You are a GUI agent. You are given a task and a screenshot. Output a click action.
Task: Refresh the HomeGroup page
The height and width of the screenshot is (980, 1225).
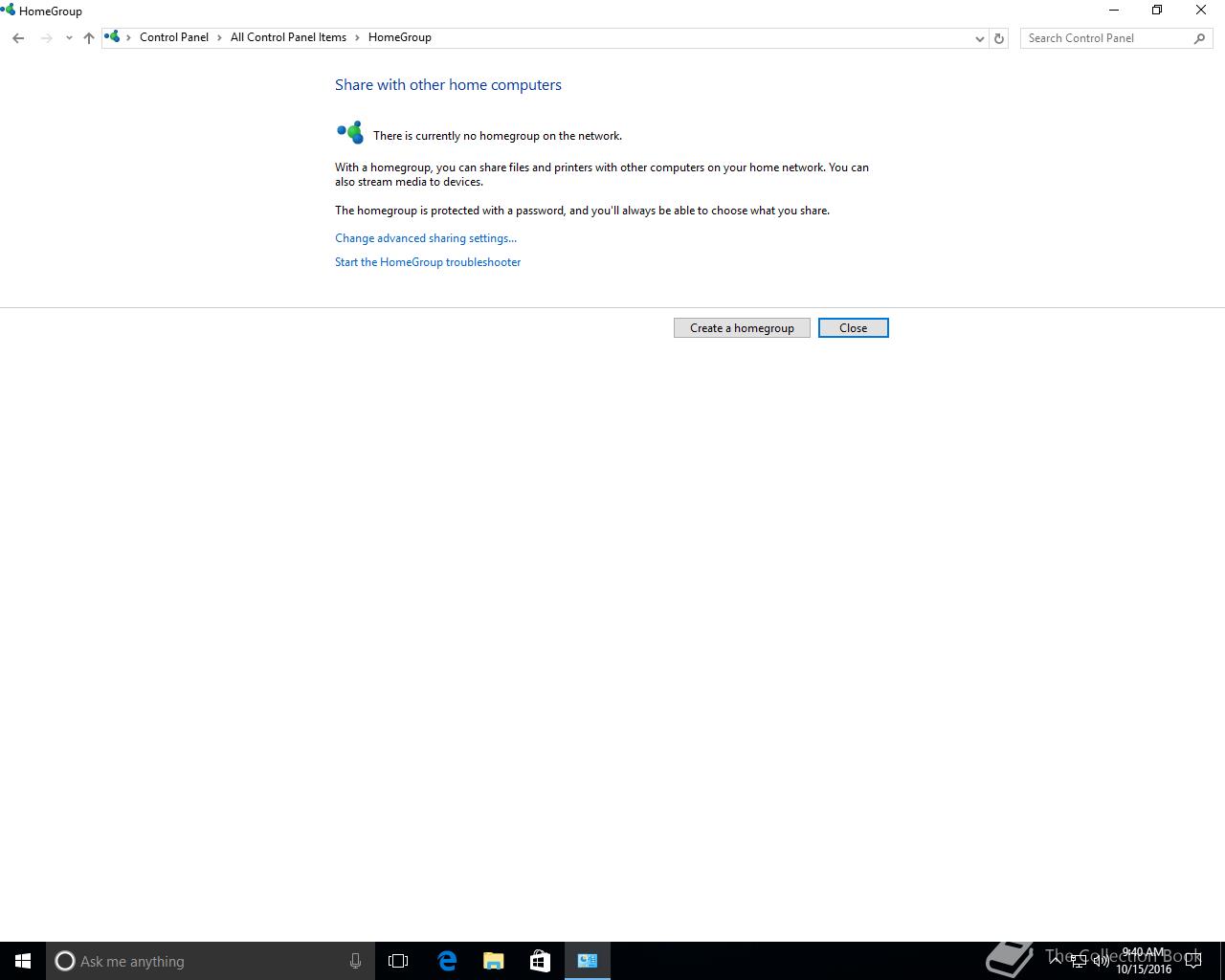(999, 38)
